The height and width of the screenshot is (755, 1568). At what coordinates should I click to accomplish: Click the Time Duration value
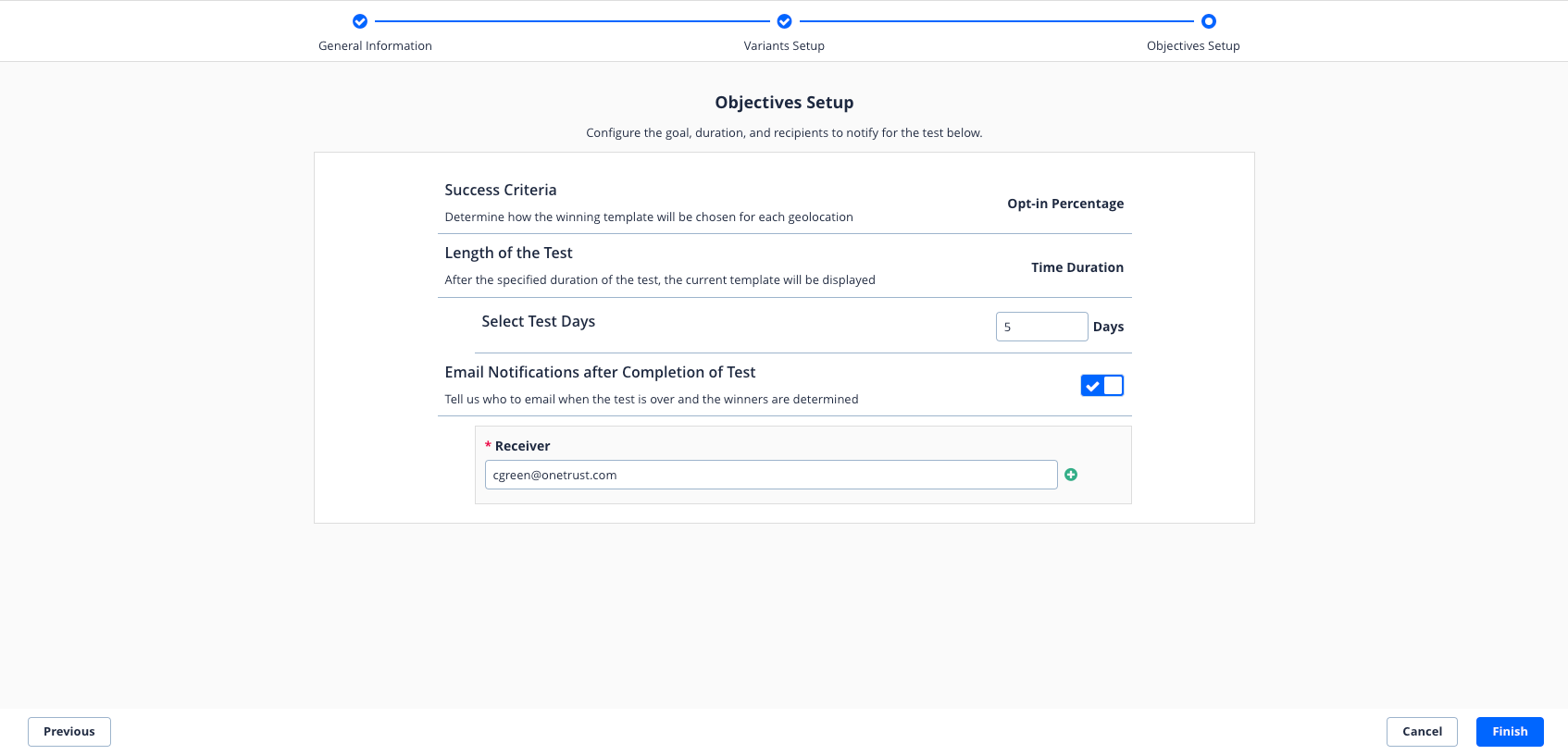point(1077,267)
